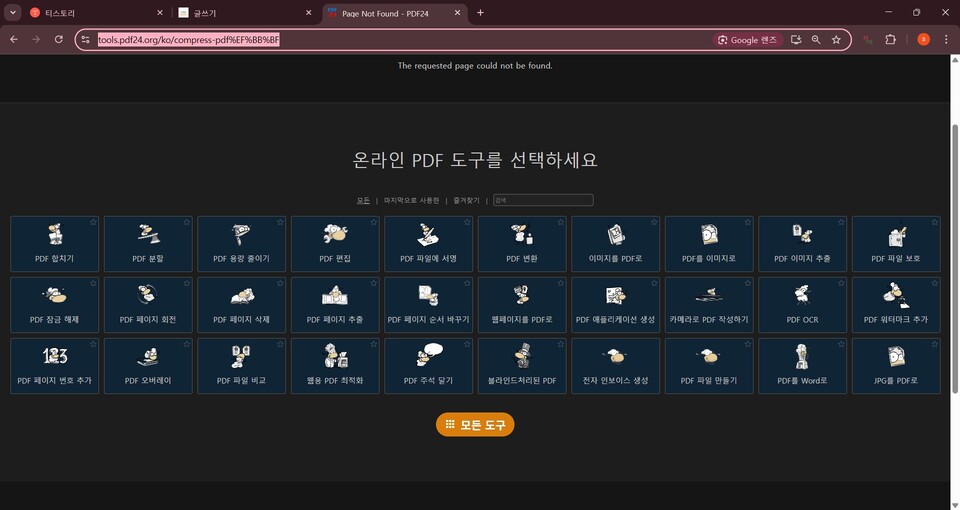Open the PDF 파일 만들기 tool
This screenshot has height=510, width=960.
(709, 366)
